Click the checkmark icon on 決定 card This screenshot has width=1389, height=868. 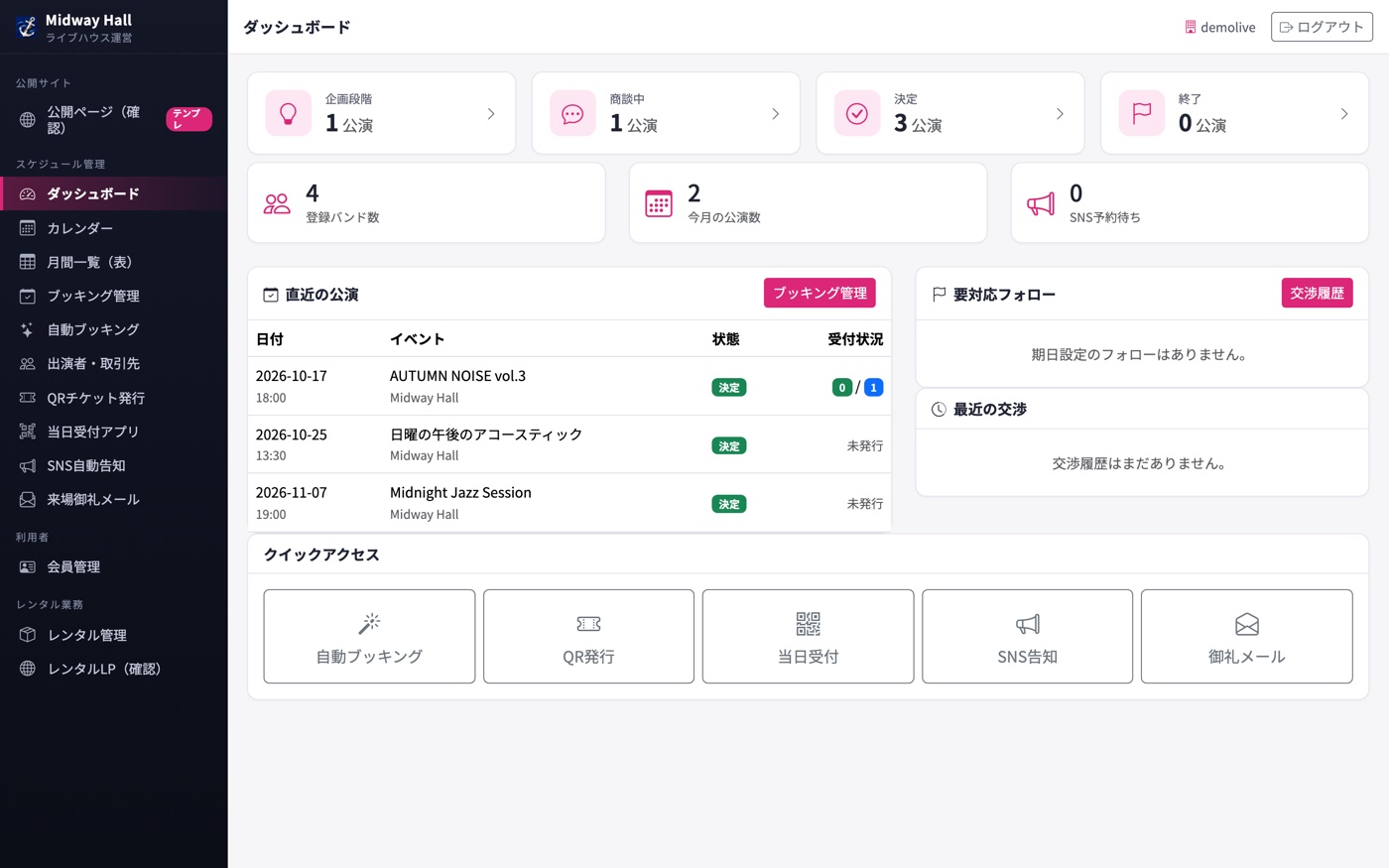(857, 113)
